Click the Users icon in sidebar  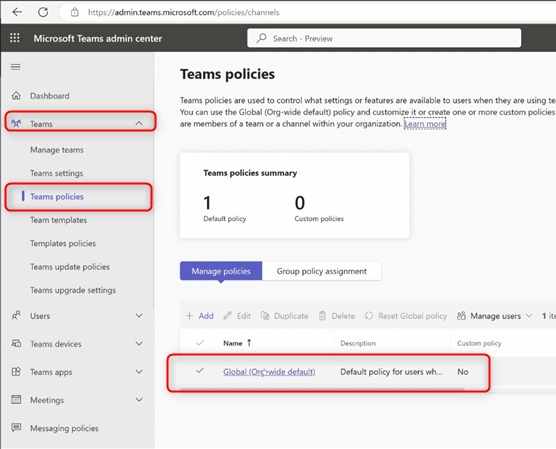coord(16,315)
